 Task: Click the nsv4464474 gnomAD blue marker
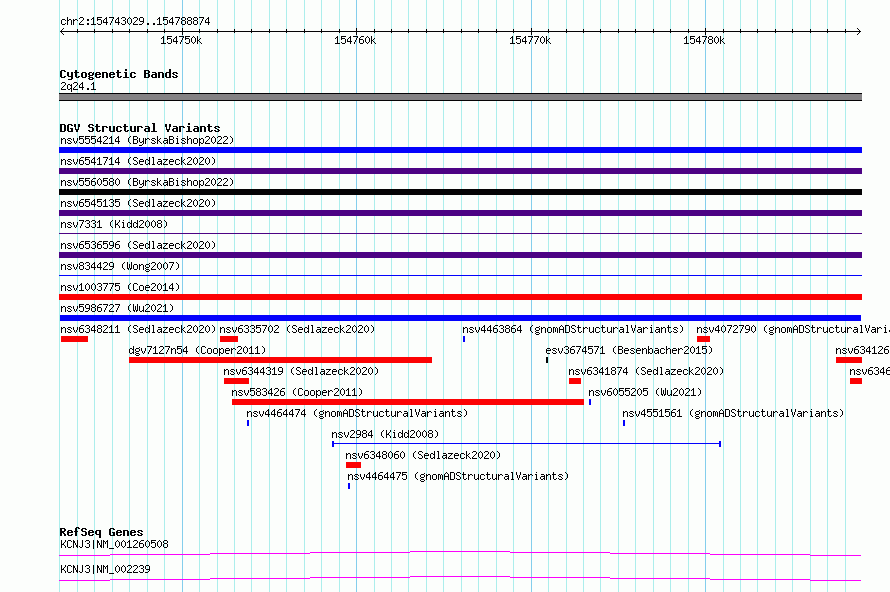pyautogui.click(x=248, y=423)
